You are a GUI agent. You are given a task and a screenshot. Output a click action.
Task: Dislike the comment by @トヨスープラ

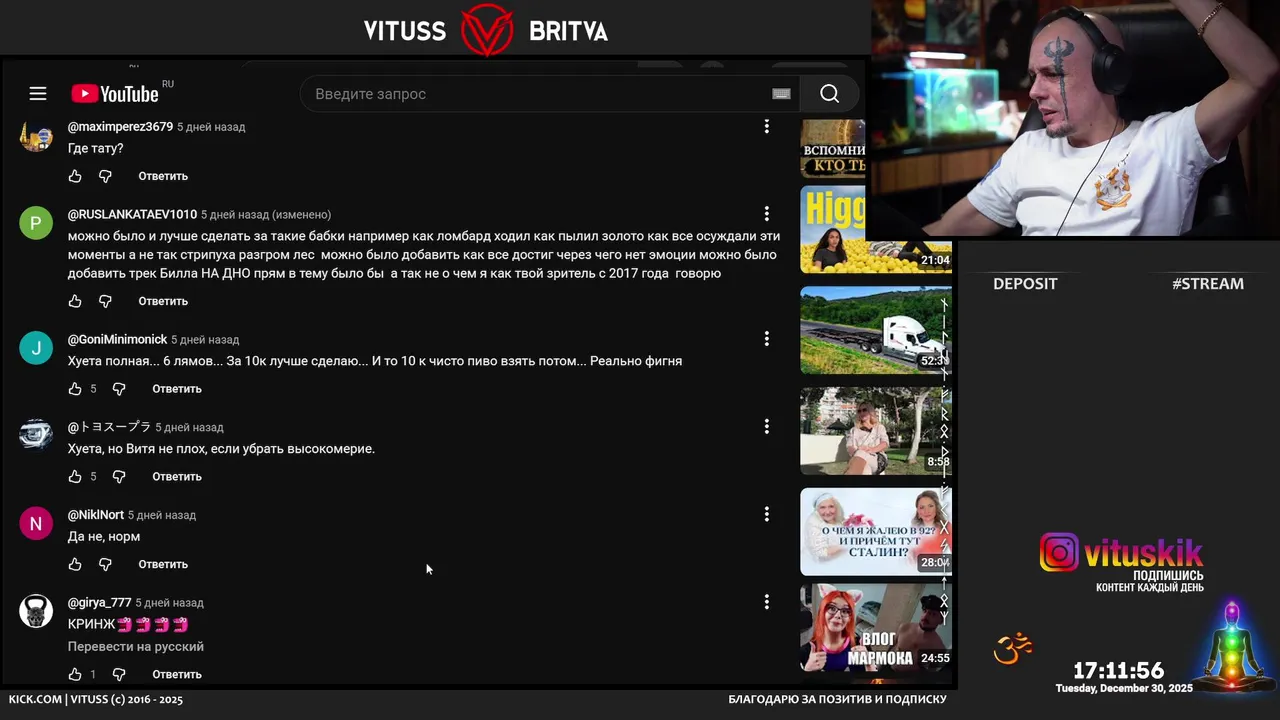(119, 477)
